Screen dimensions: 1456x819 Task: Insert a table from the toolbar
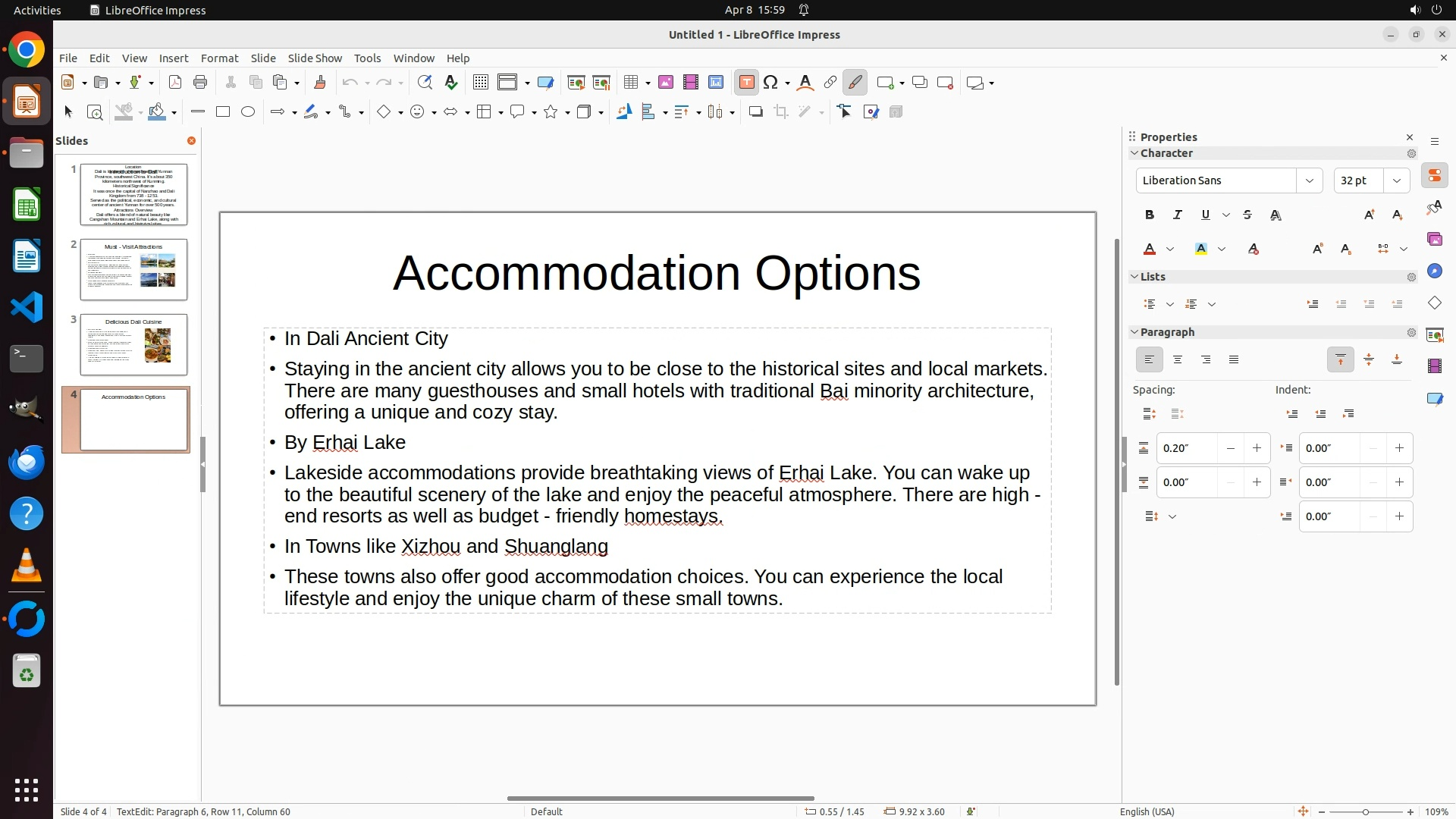point(630,83)
